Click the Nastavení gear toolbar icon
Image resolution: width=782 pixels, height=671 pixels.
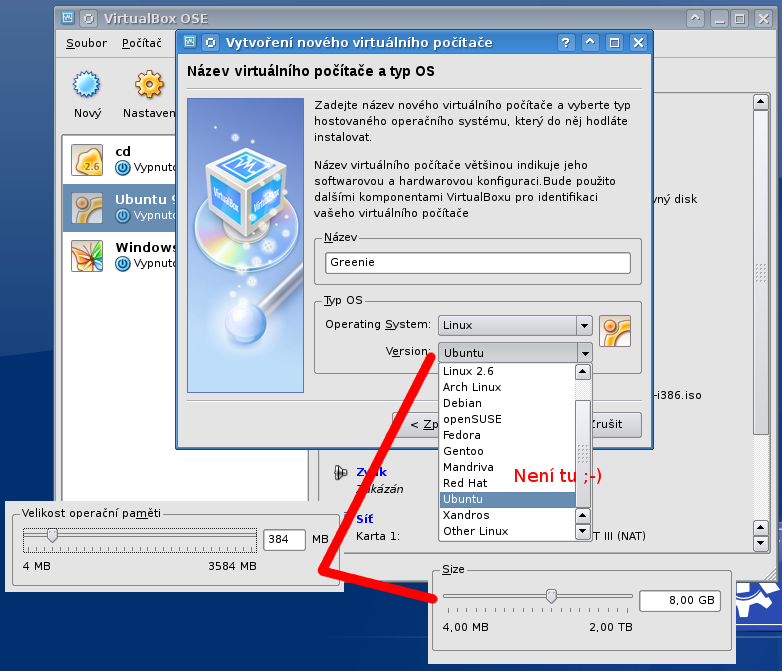149,84
